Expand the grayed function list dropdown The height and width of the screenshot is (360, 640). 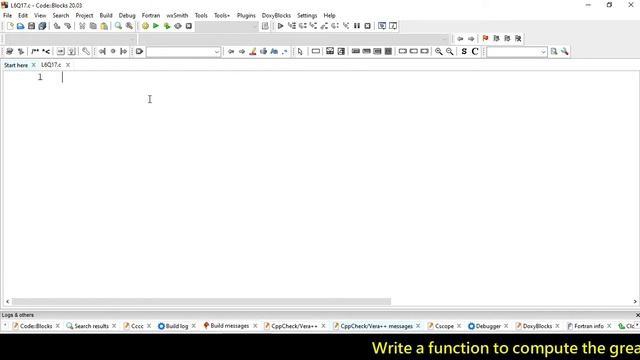point(444,39)
